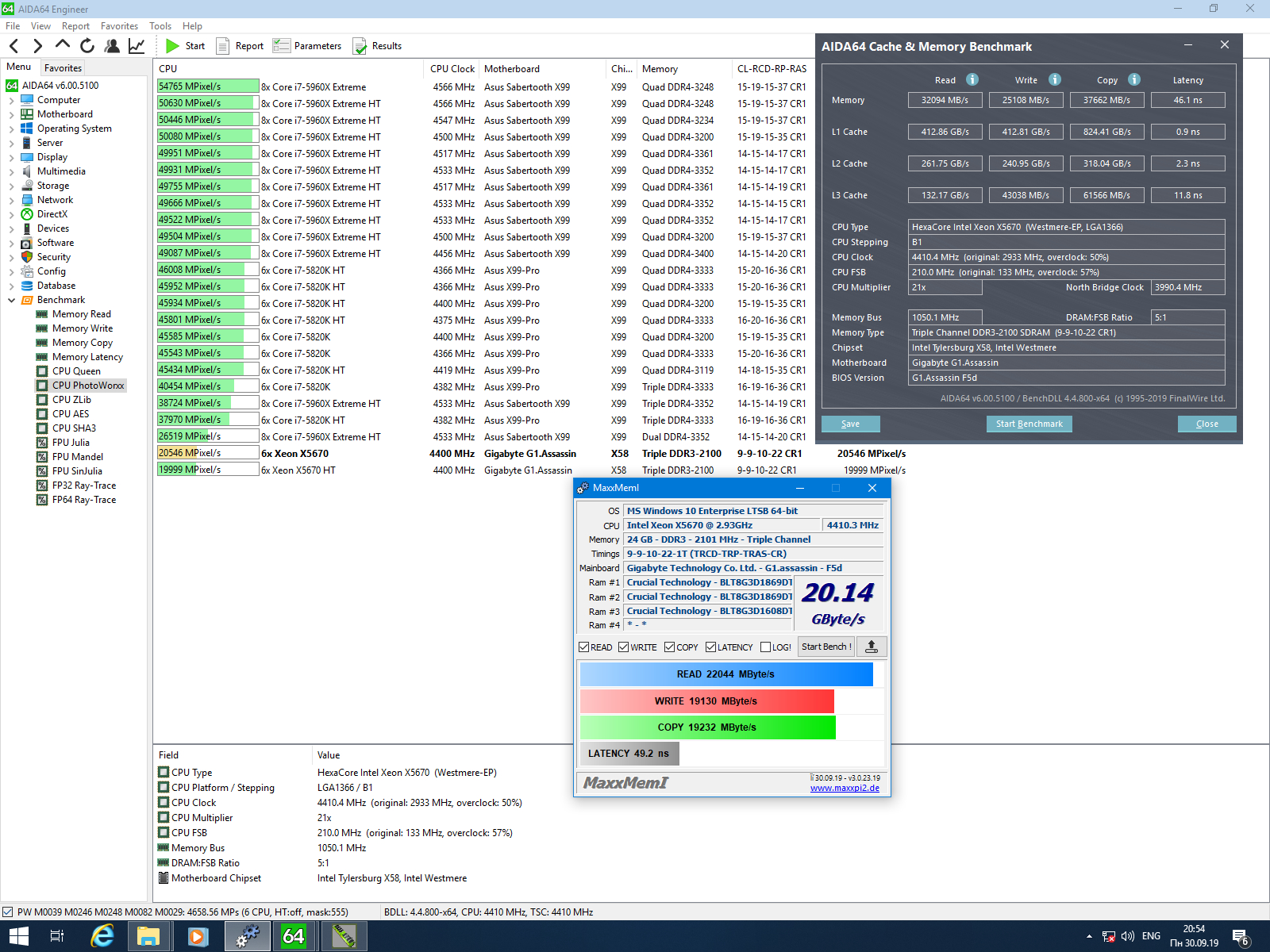Show hidden system tray icons
The image size is (1270, 952).
(1089, 937)
